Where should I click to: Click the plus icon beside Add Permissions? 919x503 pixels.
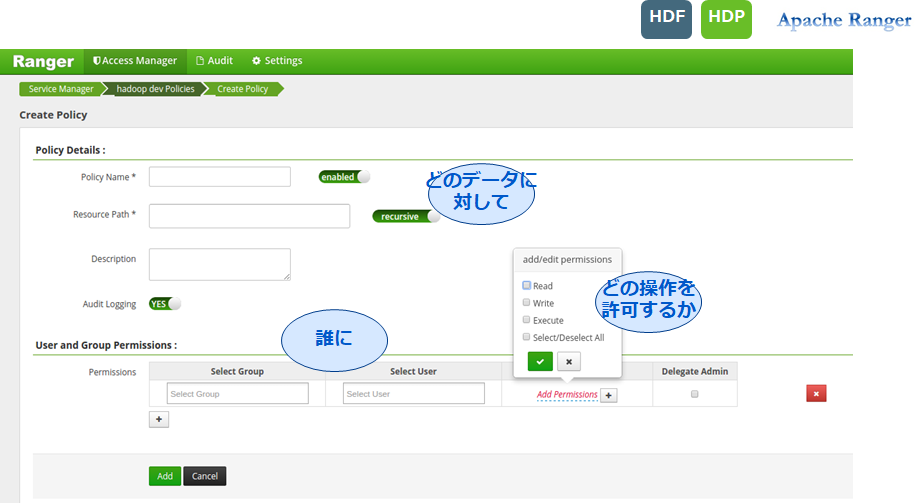pos(609,395)
